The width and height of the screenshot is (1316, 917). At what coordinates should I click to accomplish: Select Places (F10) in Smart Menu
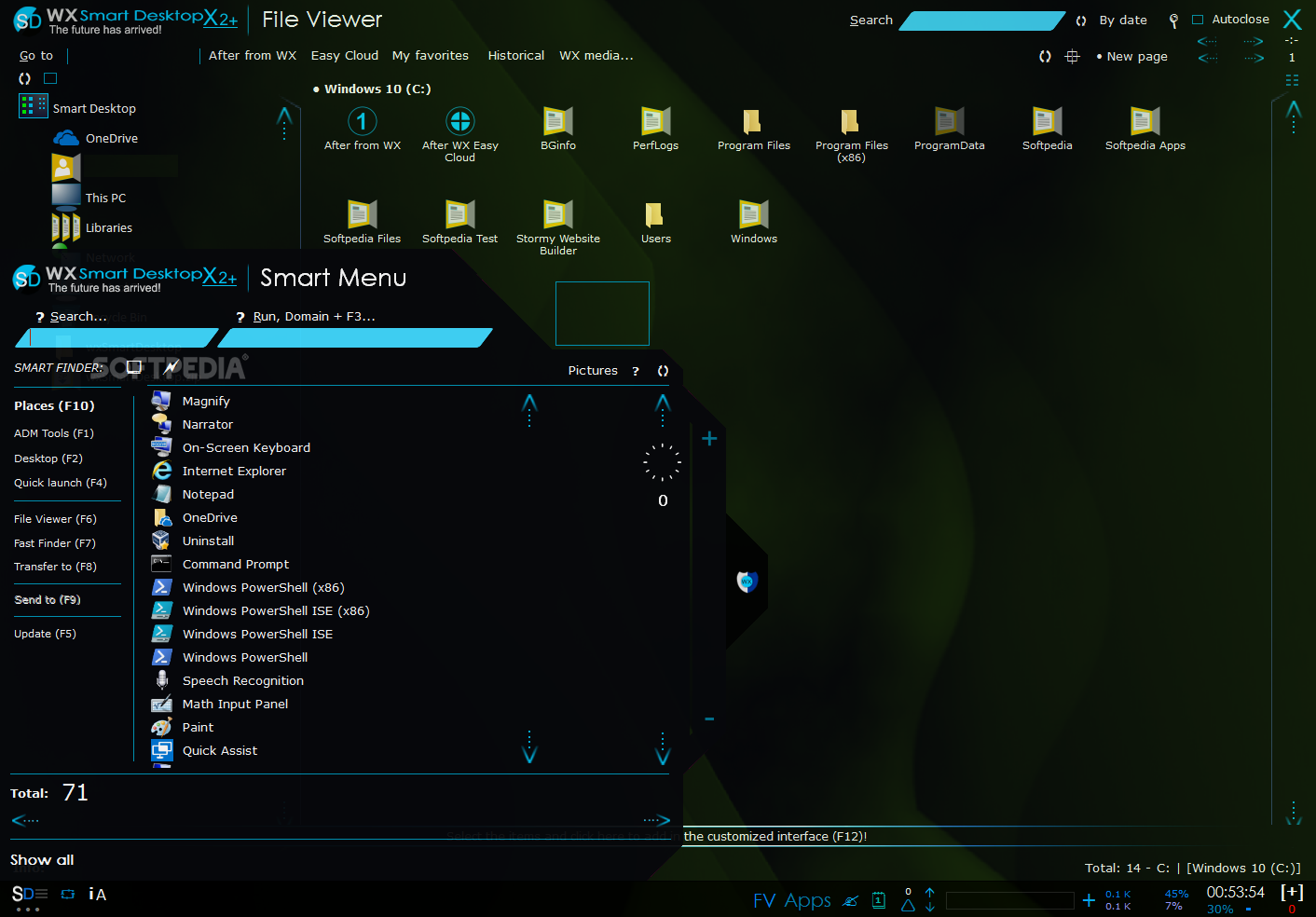tap(54, 406)
